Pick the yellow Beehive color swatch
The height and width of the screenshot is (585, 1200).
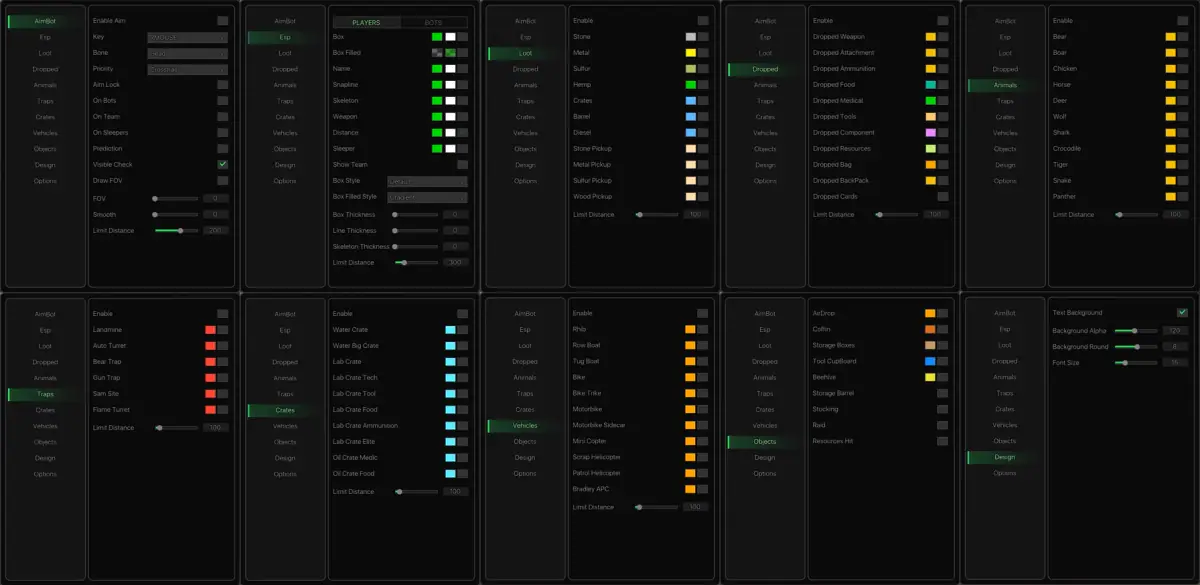click(930, 377)
